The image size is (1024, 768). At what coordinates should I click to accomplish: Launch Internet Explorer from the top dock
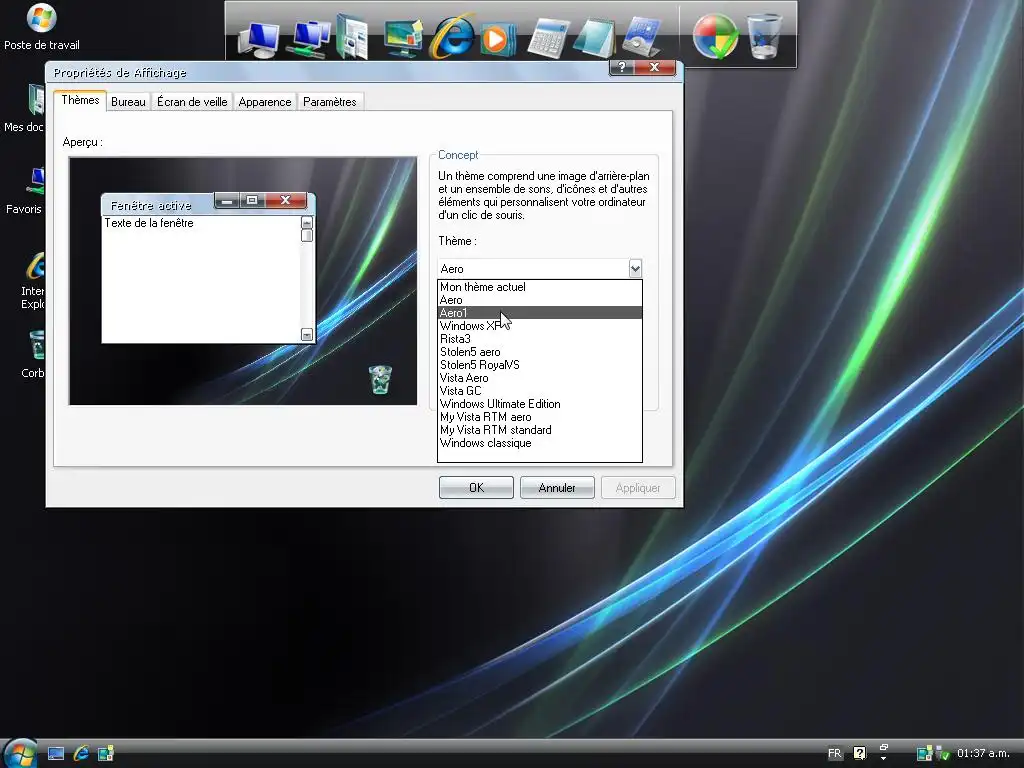452,37
